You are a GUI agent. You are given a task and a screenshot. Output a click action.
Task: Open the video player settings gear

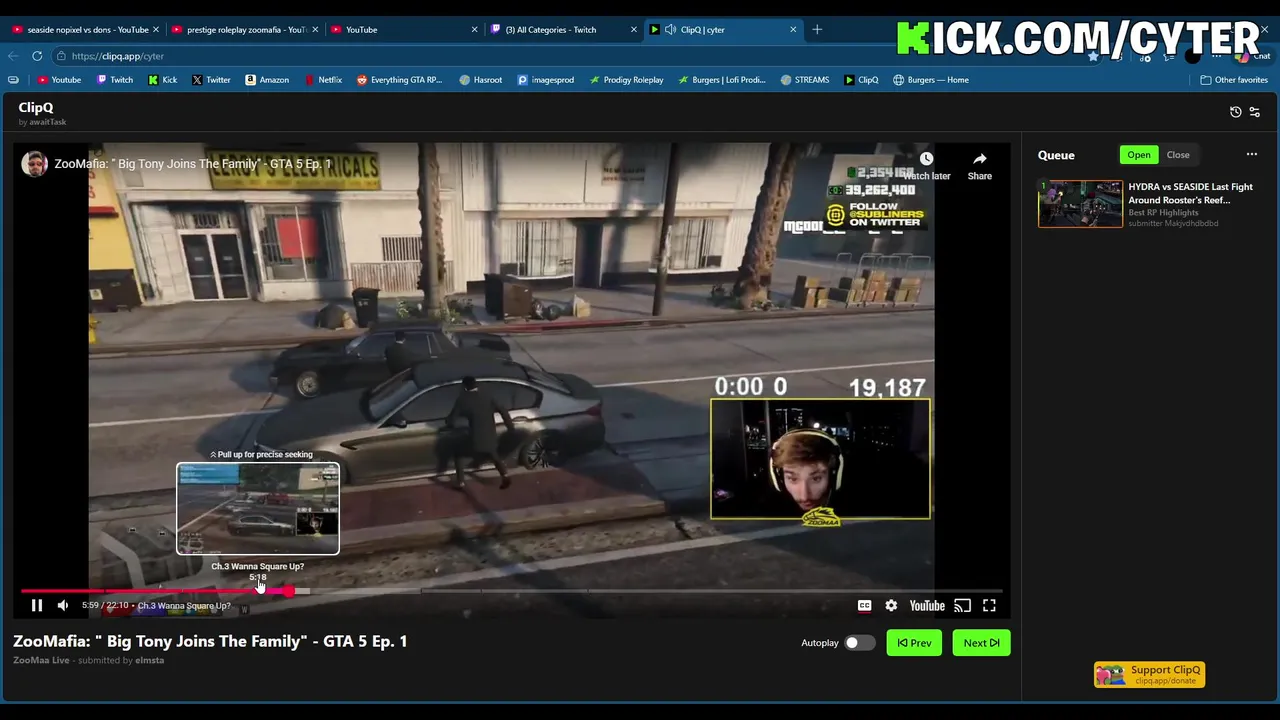click(891, 605)
